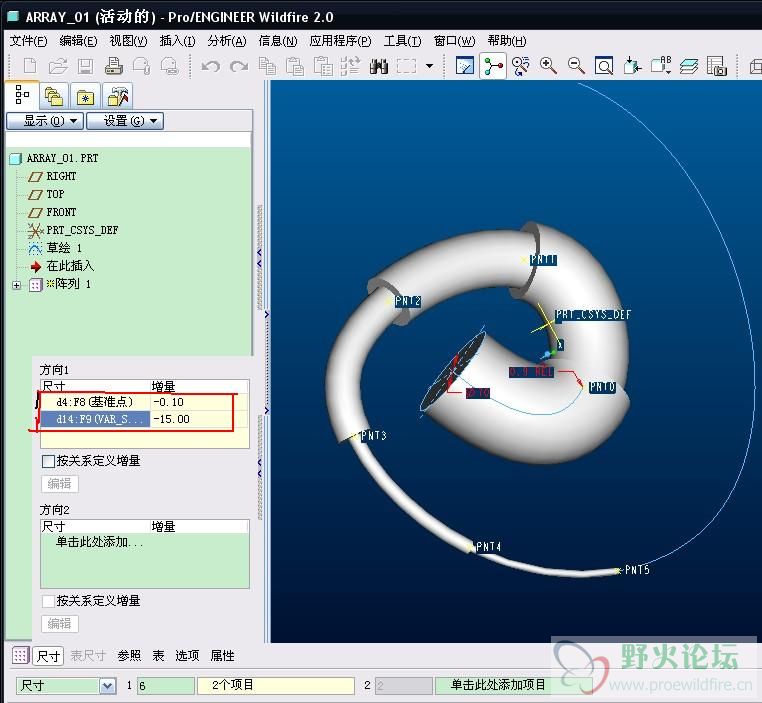Click the Regenerate model icon
The height and width of the screenshot is (703, 762).
click(x=350, y=66)
